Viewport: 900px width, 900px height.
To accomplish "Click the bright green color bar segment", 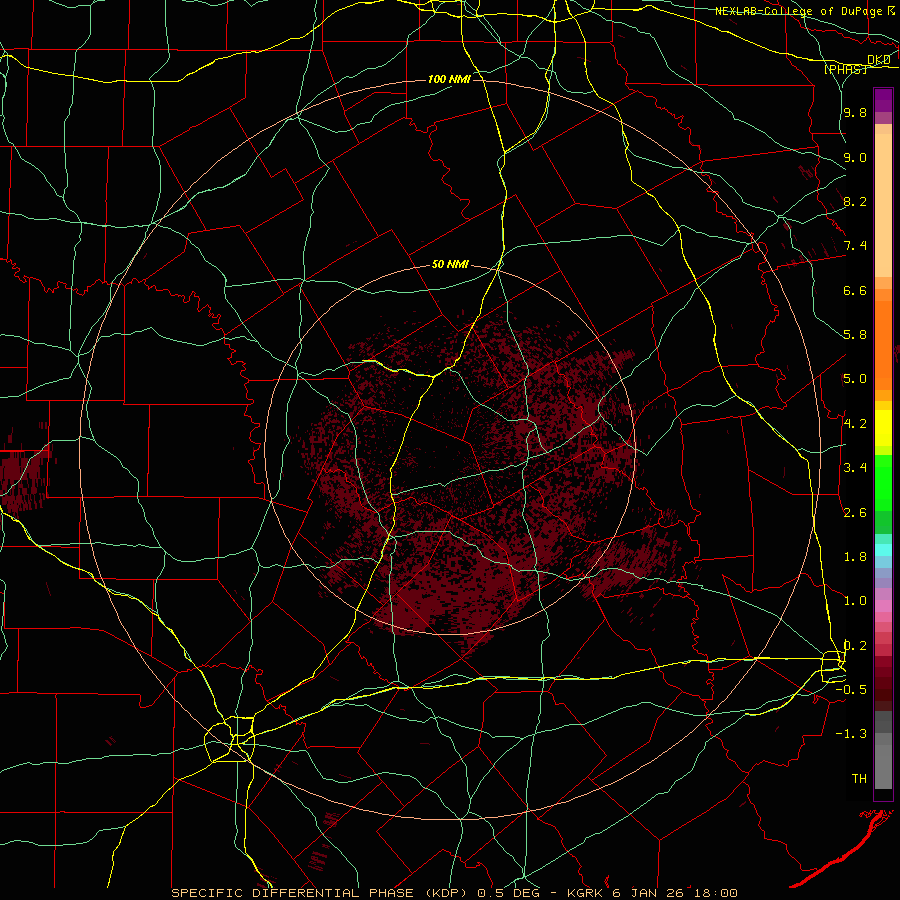I will pos(883,482).
